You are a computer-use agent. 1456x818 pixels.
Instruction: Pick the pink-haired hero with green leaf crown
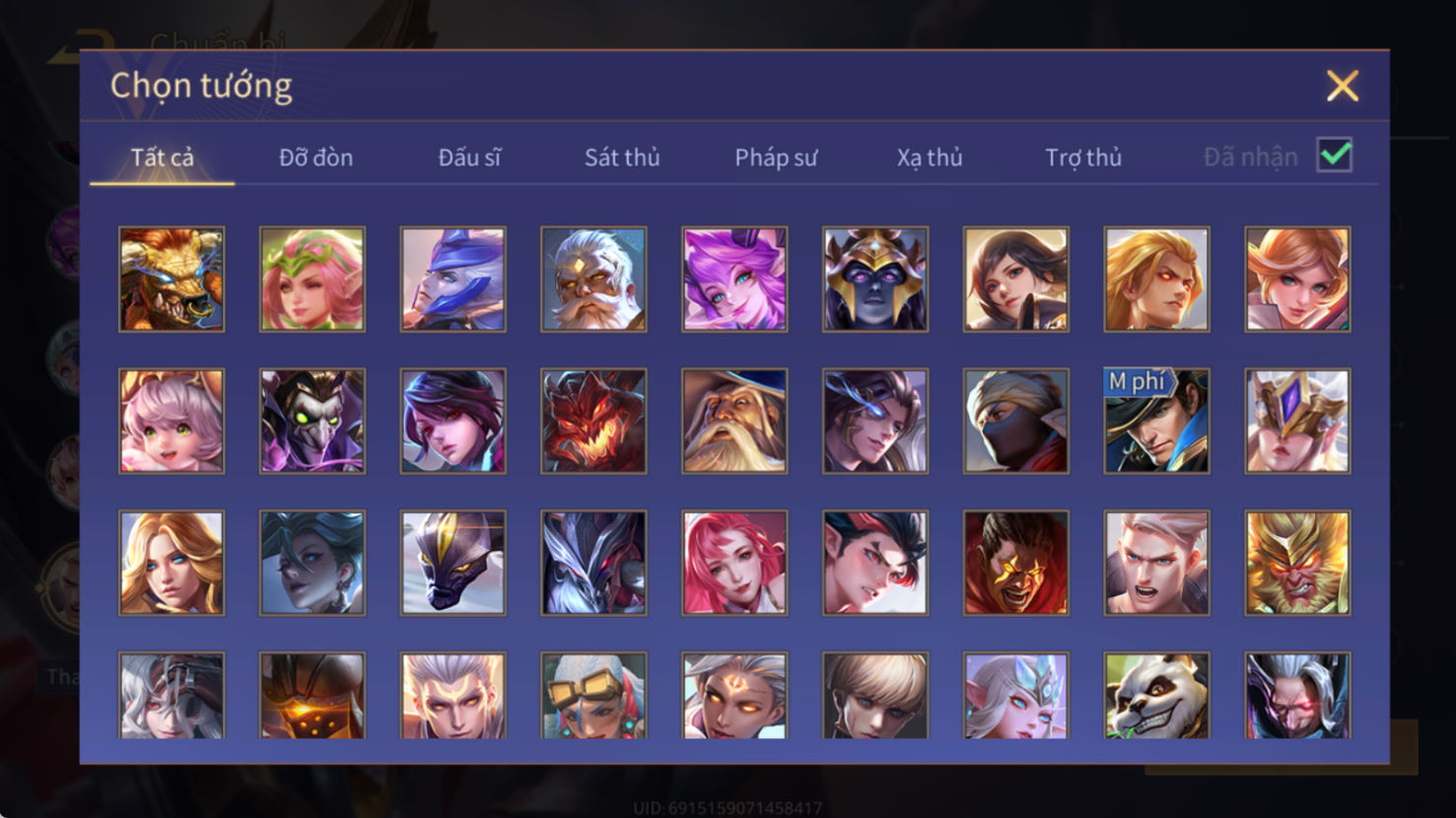click(x=312, y=279)
